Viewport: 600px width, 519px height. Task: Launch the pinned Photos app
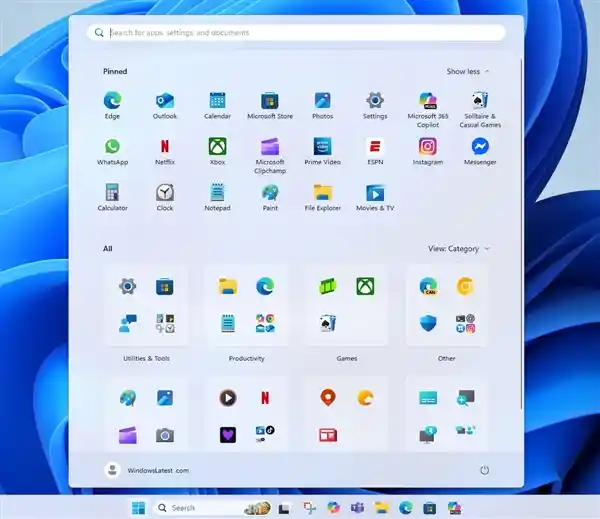point(323,106)
